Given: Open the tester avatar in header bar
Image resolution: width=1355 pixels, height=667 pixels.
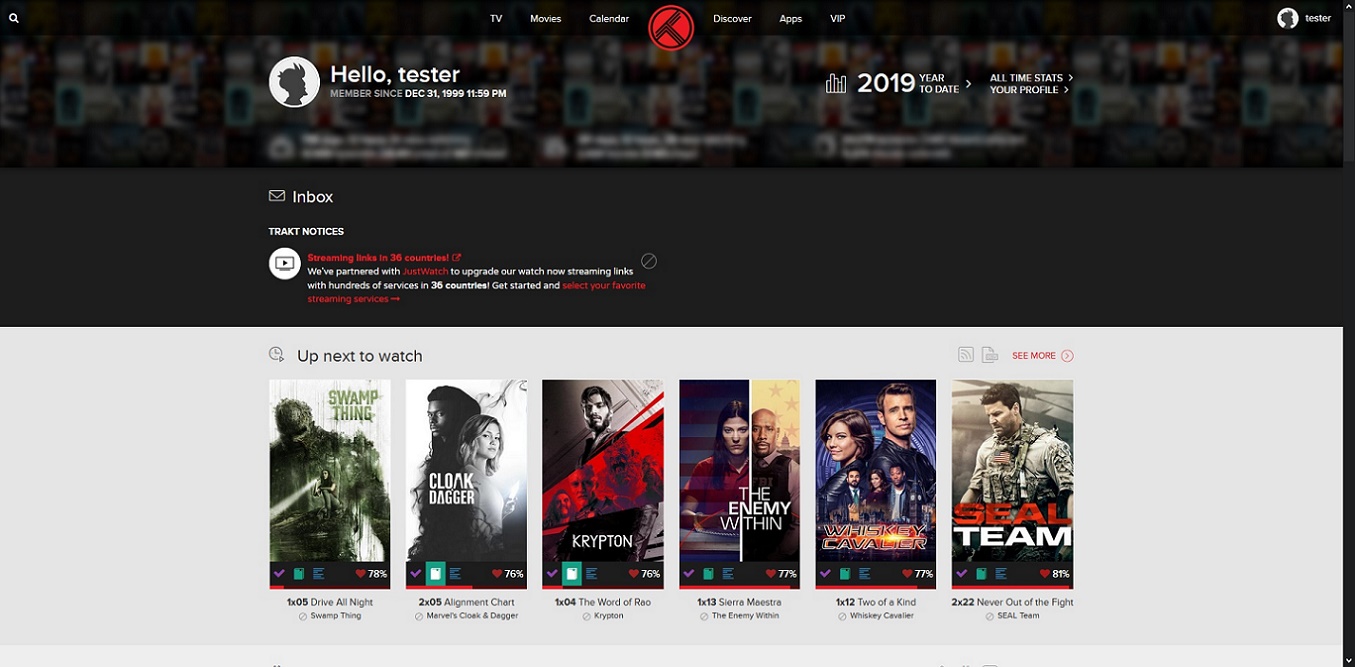Looking at the screenshot, I should coord(1288,18).
